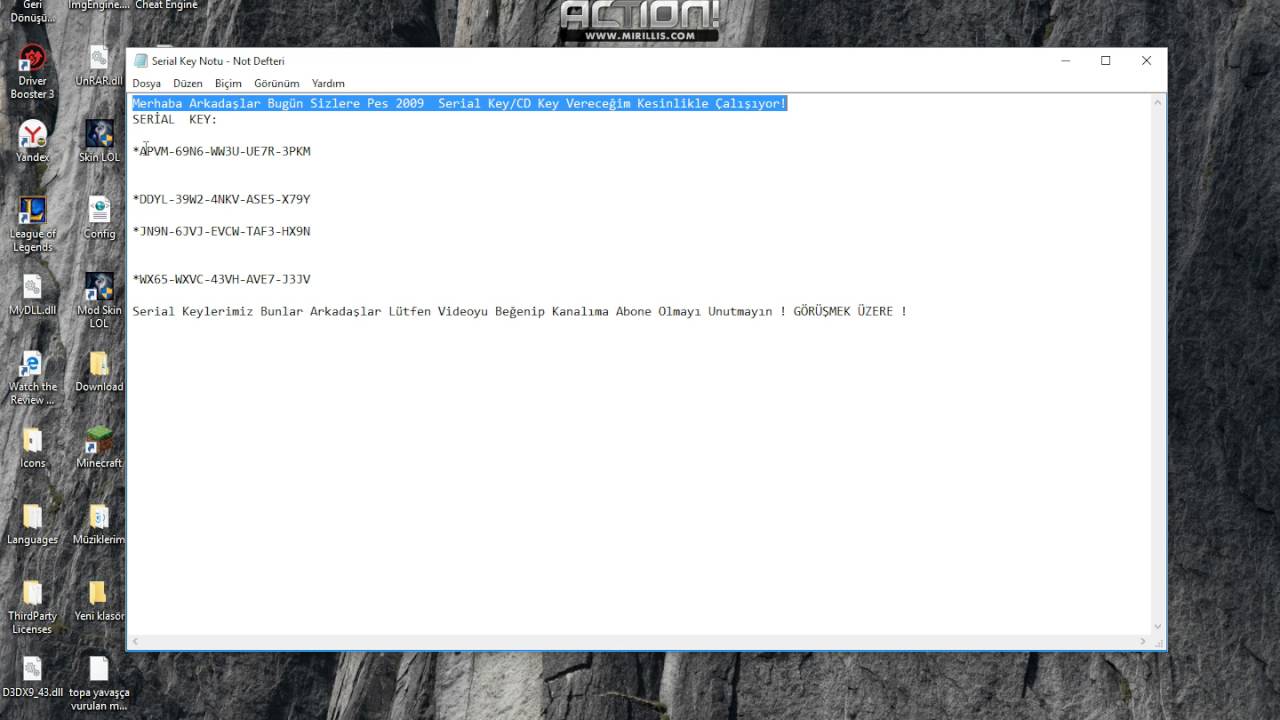The height and width of the screenshot is (720, 1280).
Task: Click the vertical scrollbar up arrow
Action: tap(1158, 103)
